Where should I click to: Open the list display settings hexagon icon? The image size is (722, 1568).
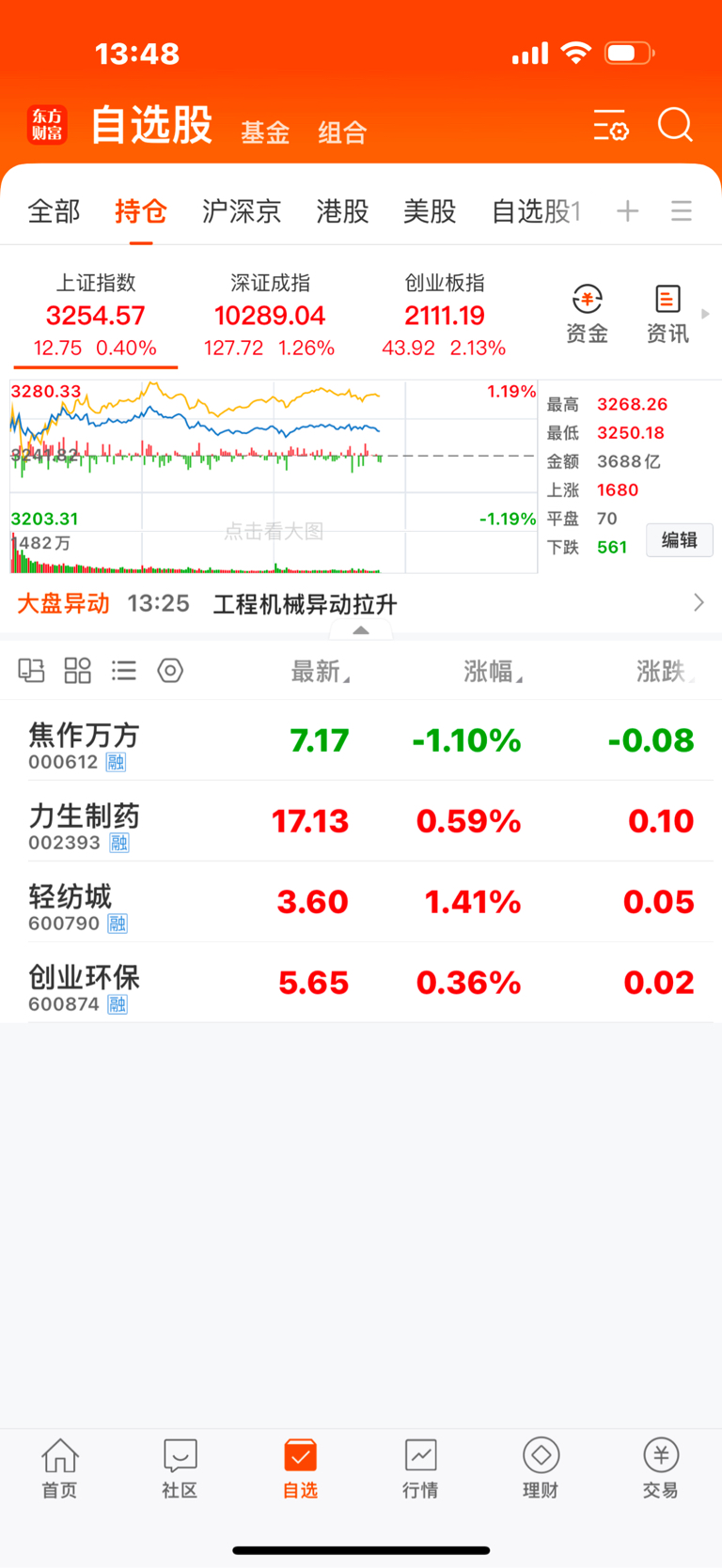[x=170, y=671]
